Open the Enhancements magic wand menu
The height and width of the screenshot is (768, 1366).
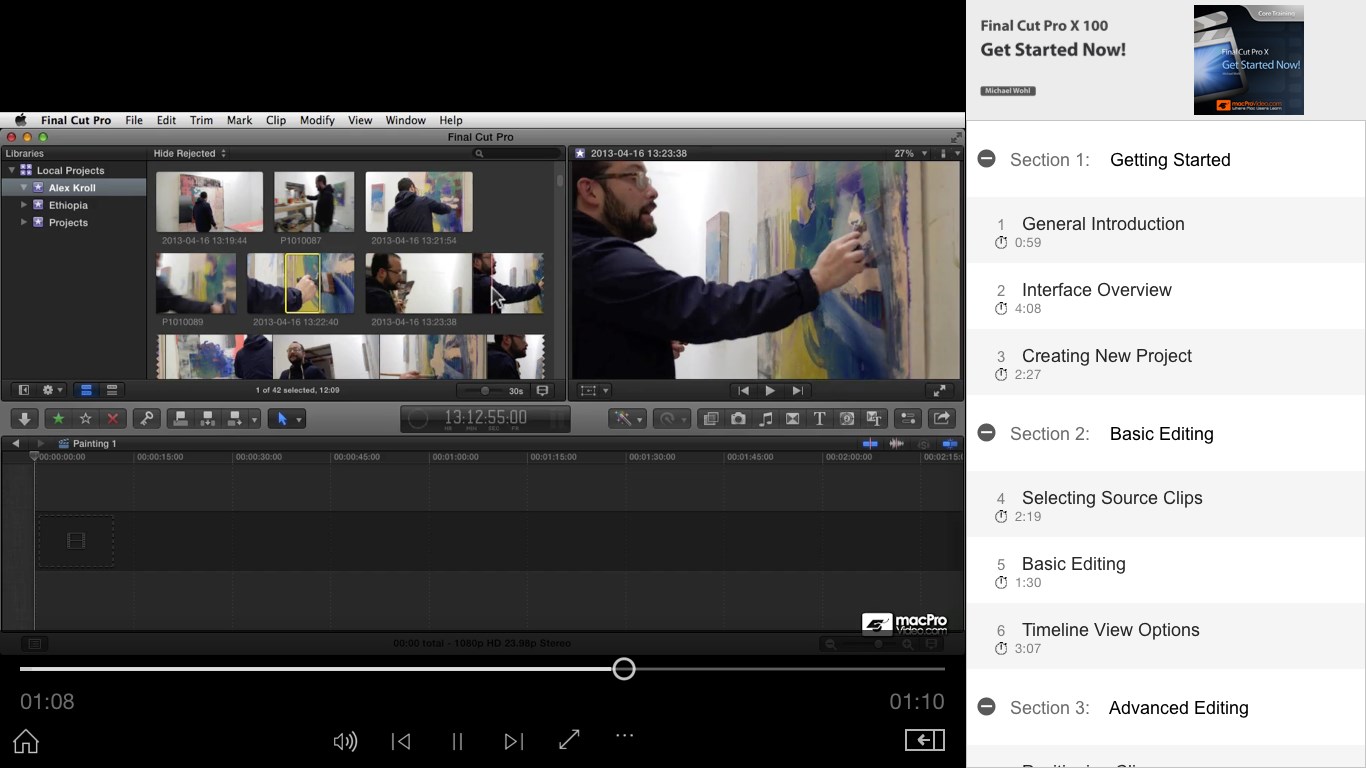628,419
